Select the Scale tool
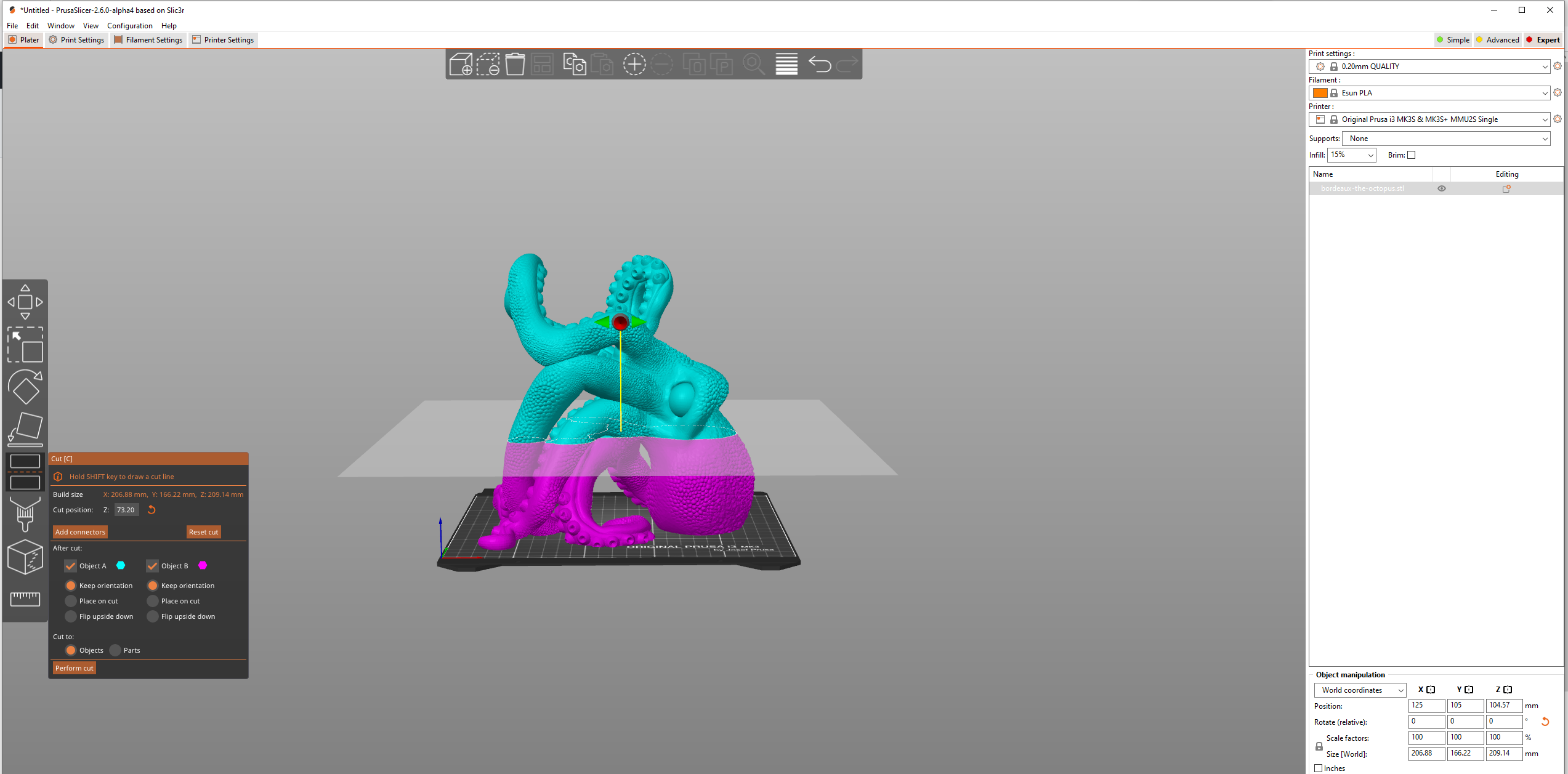 point(25,345)
